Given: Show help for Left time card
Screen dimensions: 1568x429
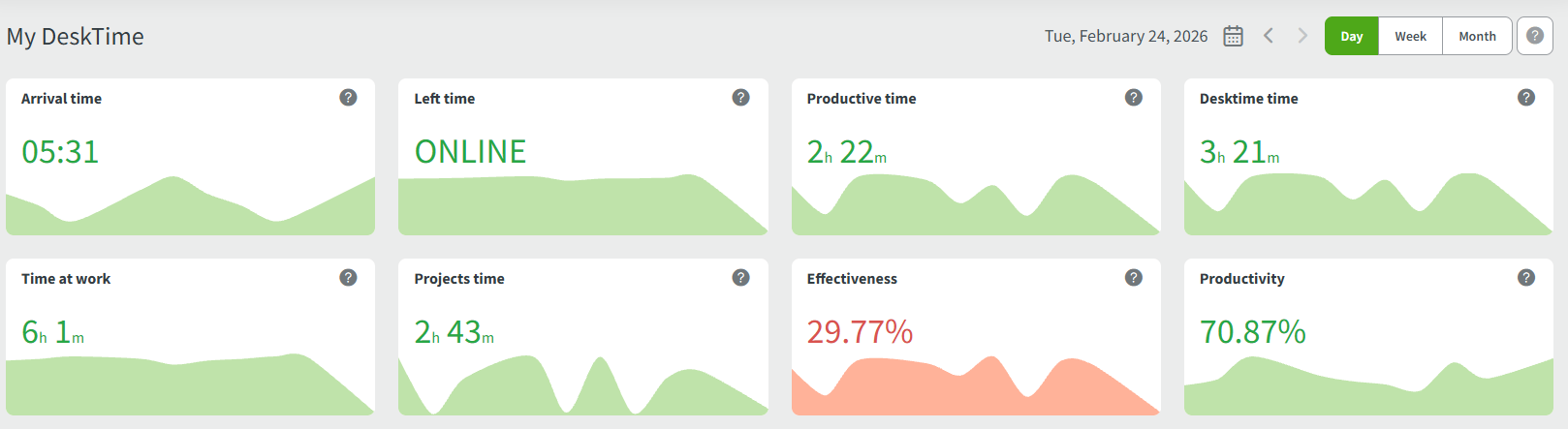Looking at the screenshot, I should (741, 98).
